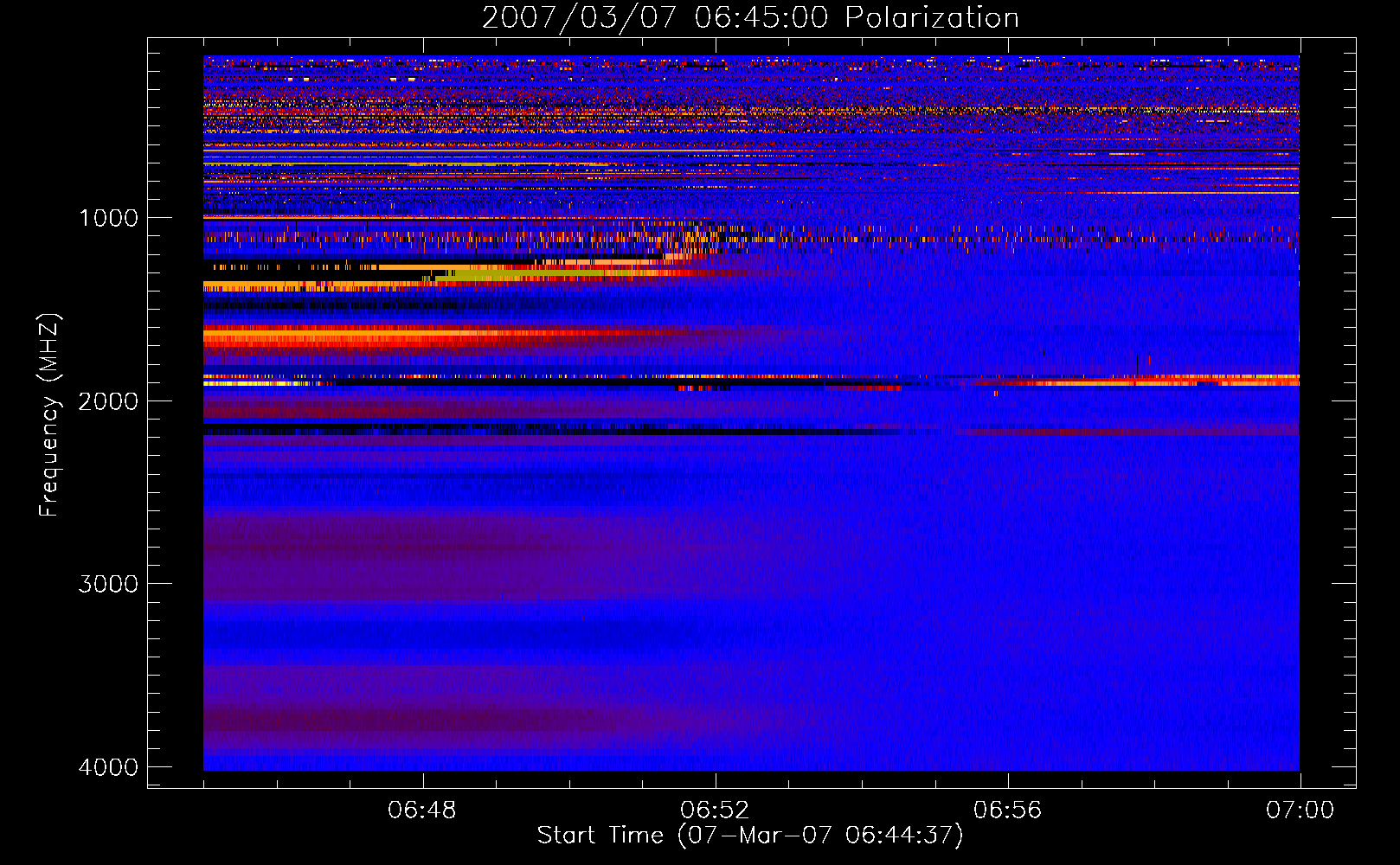Click the 4000 frequency tick label

108,767
